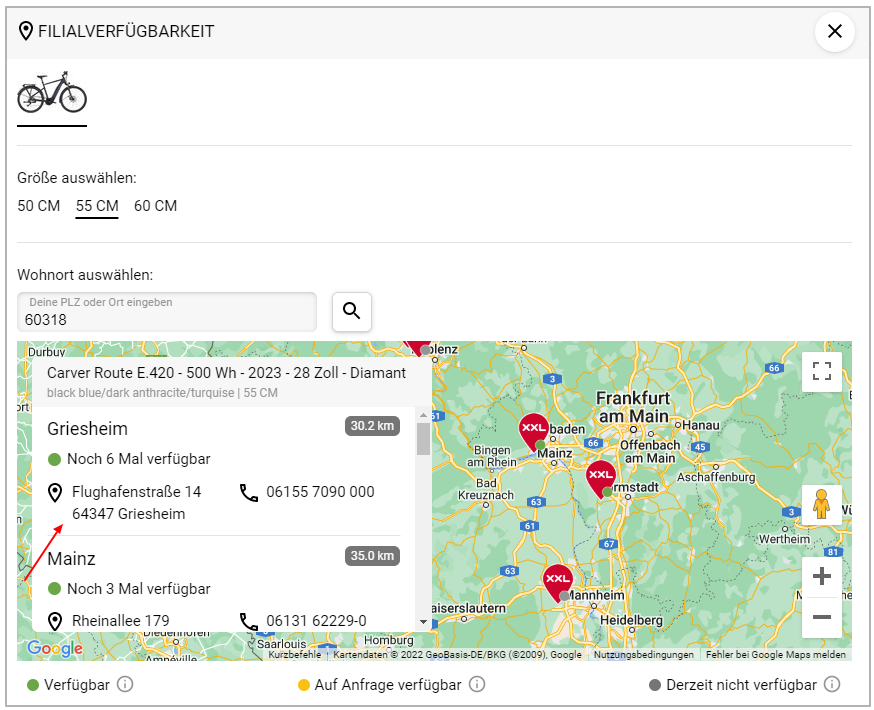Close the Filialverfügbarkeit dialog

point(834,31)
